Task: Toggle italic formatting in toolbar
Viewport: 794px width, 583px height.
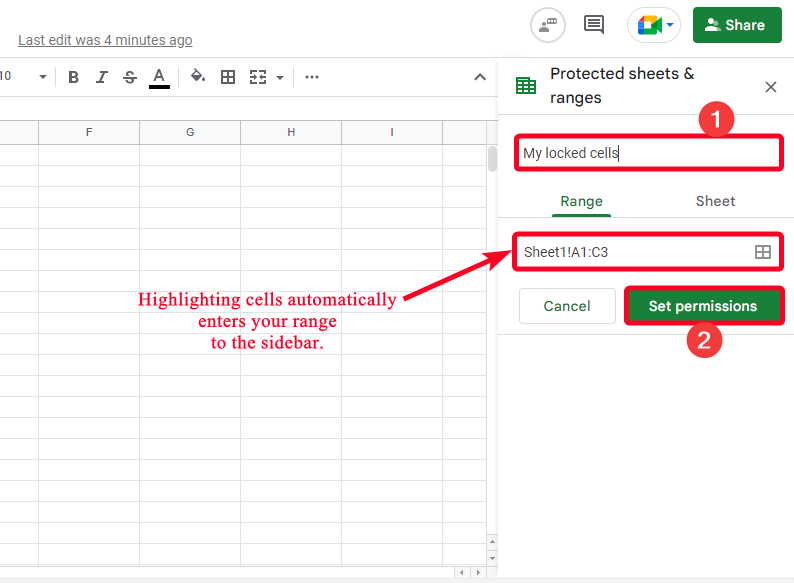Action: point(101,77)
